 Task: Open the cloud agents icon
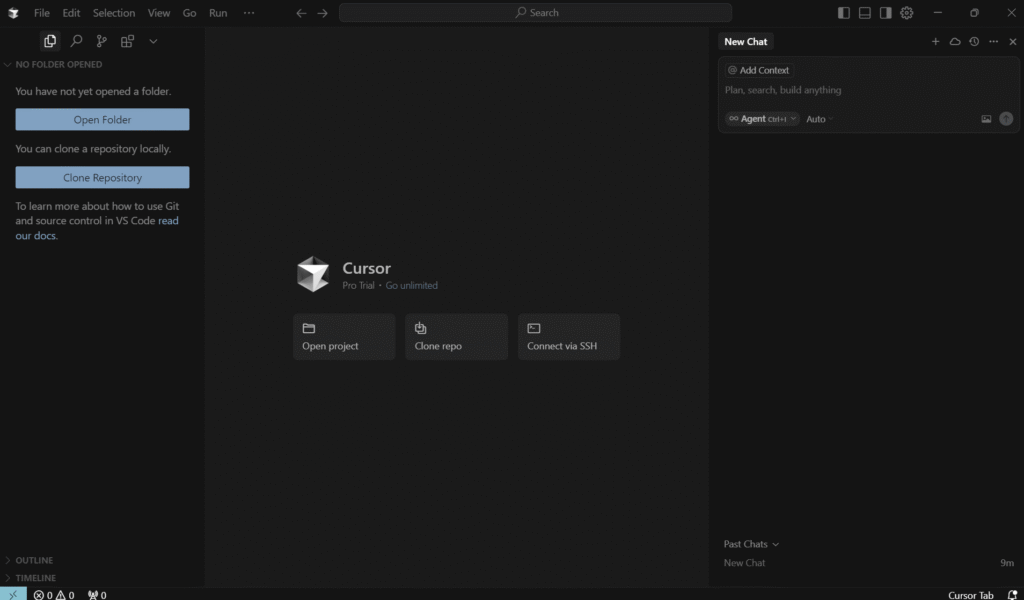click(955, 41)
